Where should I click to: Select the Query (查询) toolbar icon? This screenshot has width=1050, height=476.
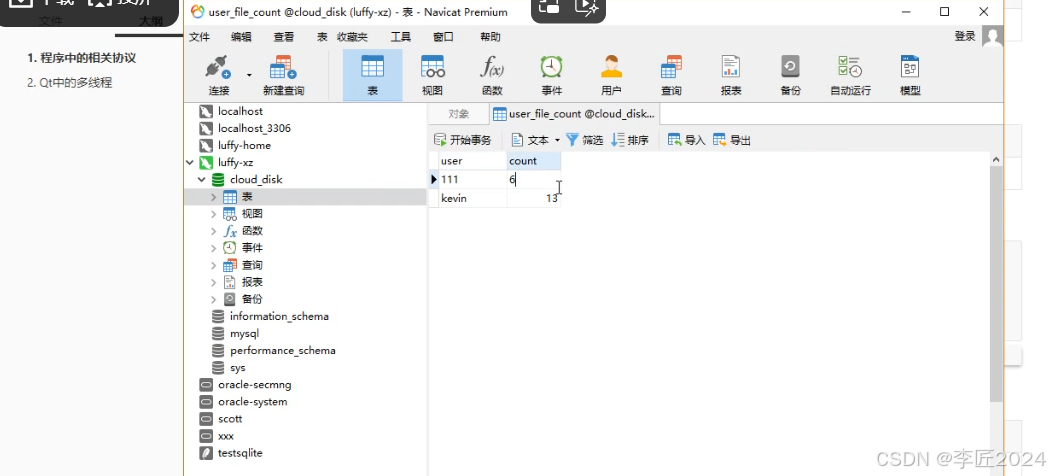671,75
